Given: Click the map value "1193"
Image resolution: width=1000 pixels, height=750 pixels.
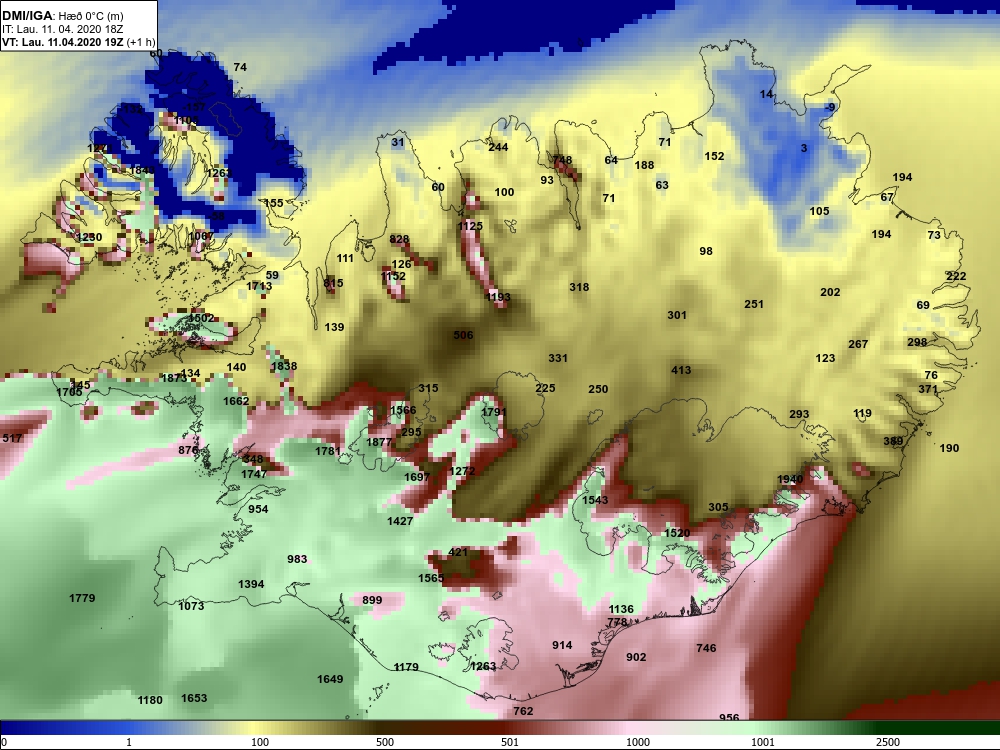Looking at the screenshot, I should (x=498, y=297).
